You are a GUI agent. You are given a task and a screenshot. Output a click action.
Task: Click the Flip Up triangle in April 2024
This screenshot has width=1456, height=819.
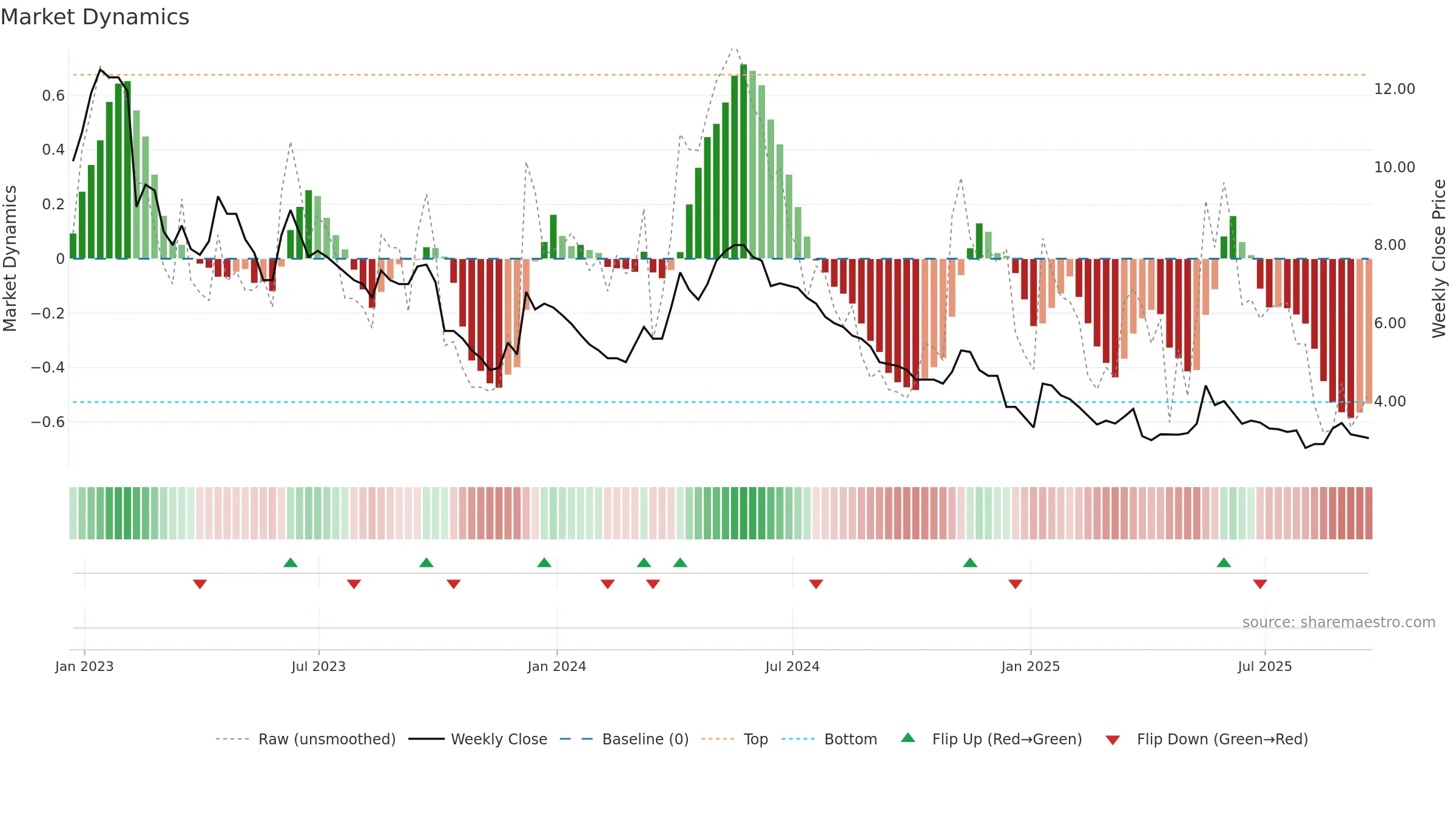680,562
